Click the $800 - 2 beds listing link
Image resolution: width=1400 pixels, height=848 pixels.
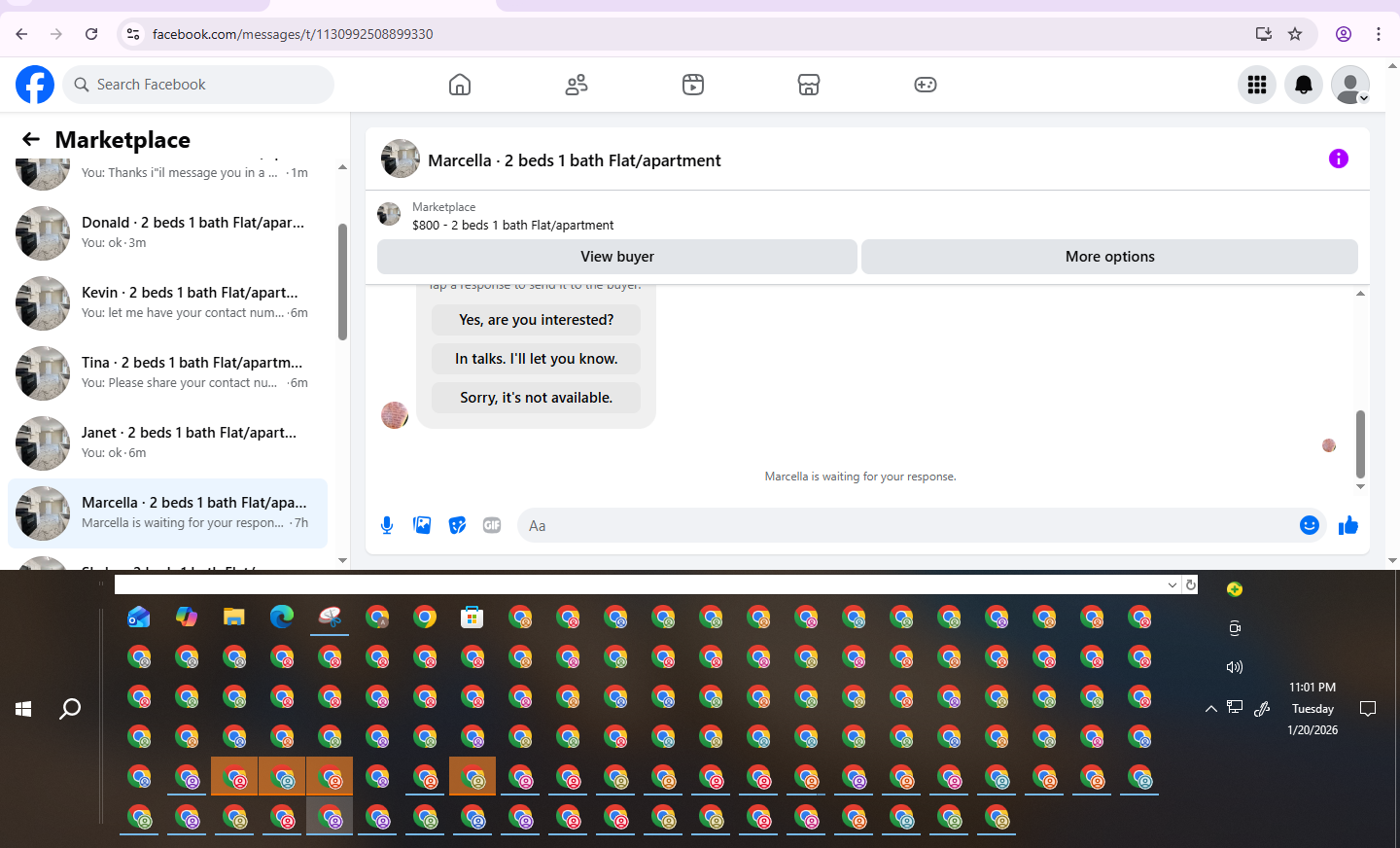pos(512,225)
